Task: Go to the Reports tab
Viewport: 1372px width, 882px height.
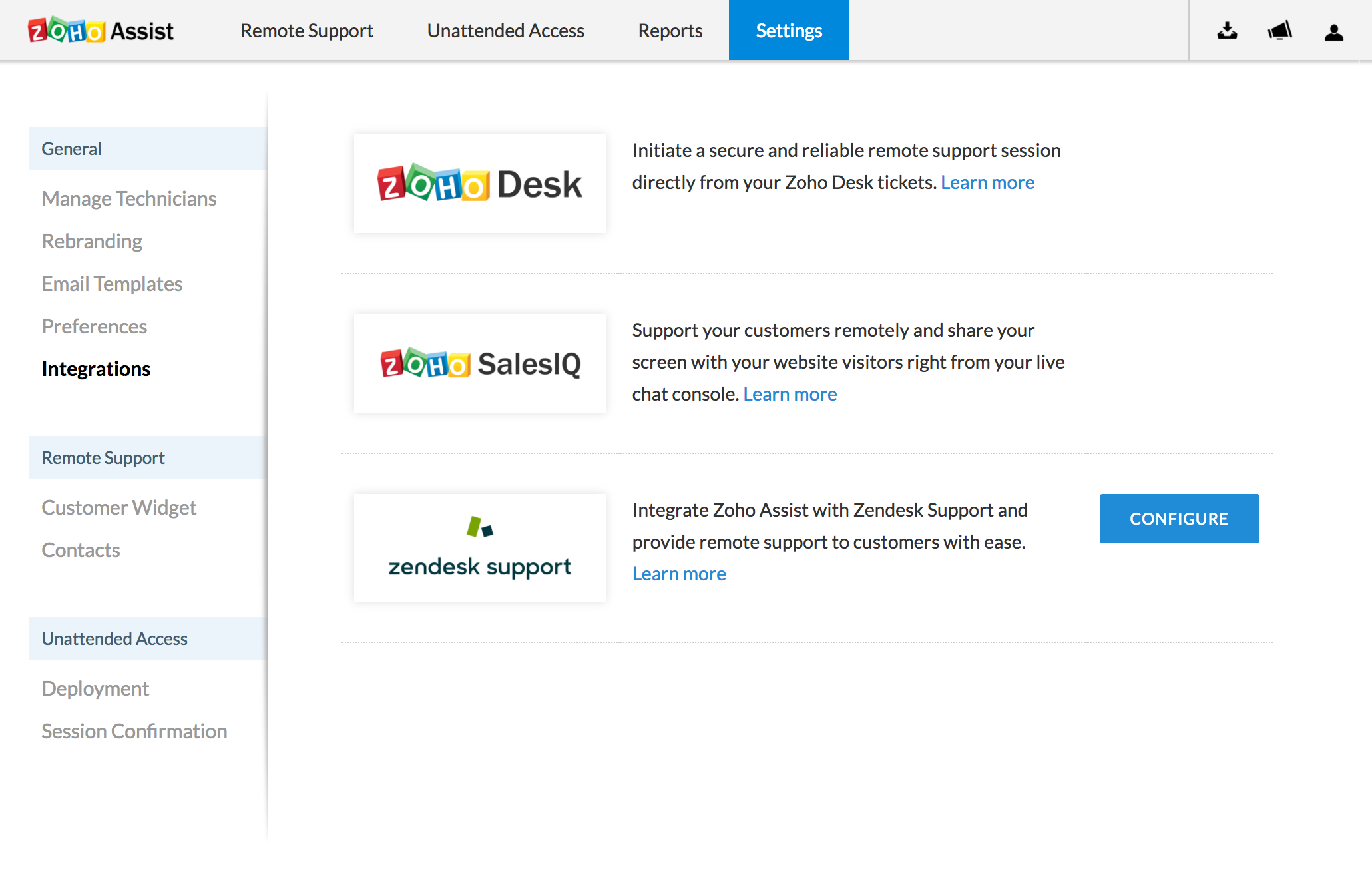Action: (670, 31)
